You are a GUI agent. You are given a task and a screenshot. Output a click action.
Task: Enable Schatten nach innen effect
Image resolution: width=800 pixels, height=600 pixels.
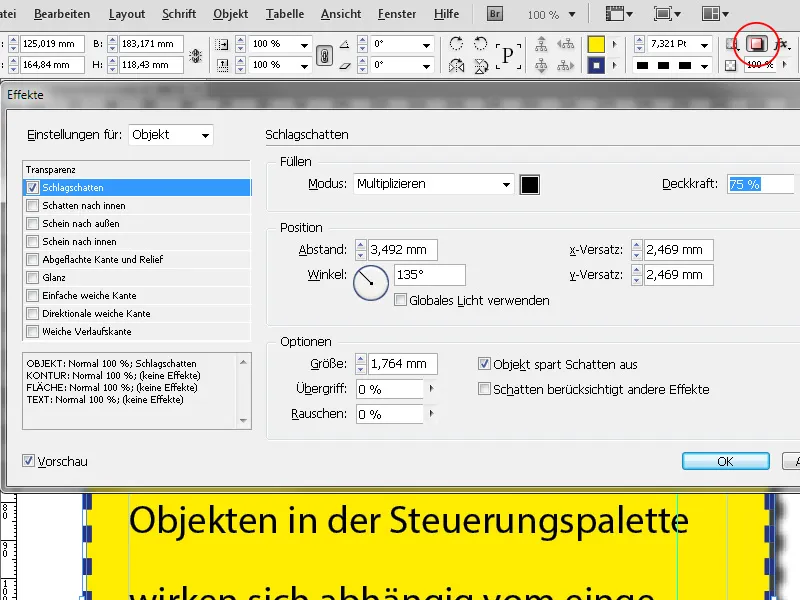(33, 206)
